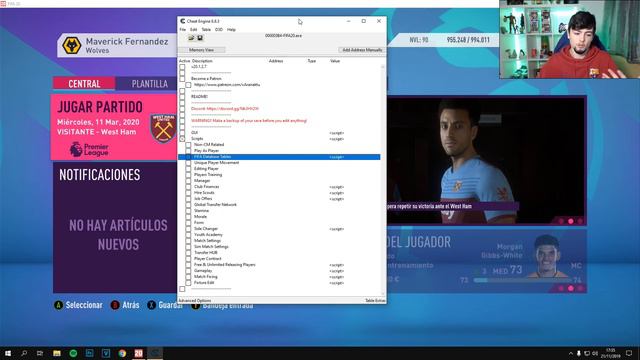Open the Help menu in Cheat Engine
This screenshot has height=360, width=640.
(231, 30)
